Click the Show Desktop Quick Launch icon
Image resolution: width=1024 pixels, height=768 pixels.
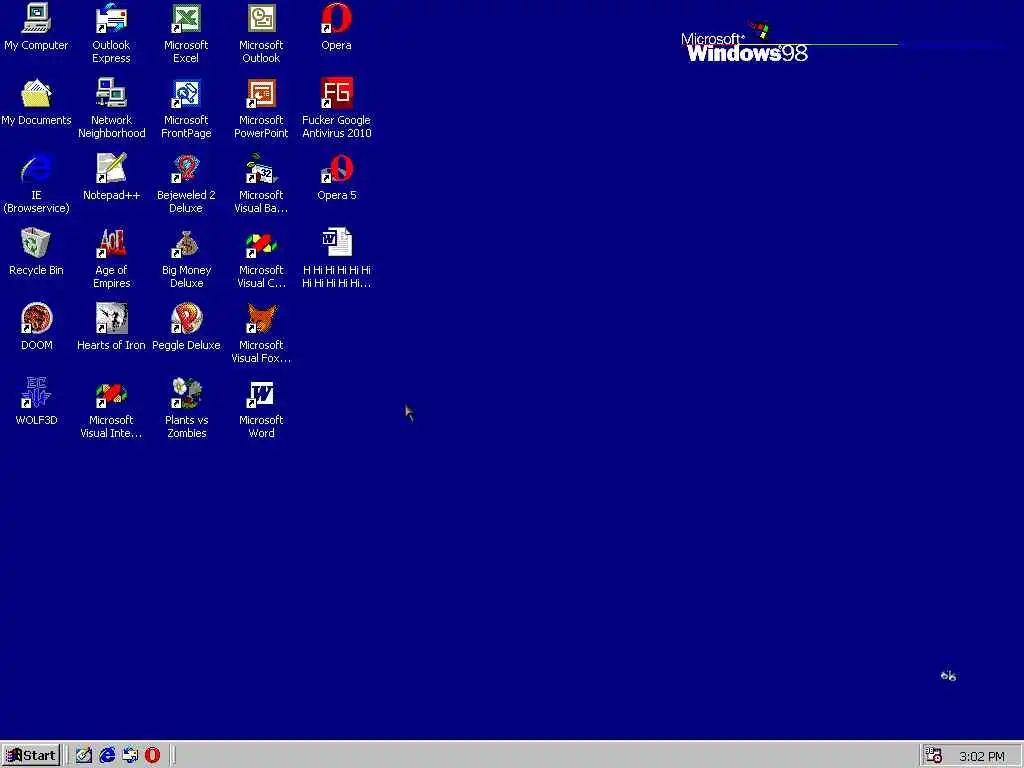point(84,756)
